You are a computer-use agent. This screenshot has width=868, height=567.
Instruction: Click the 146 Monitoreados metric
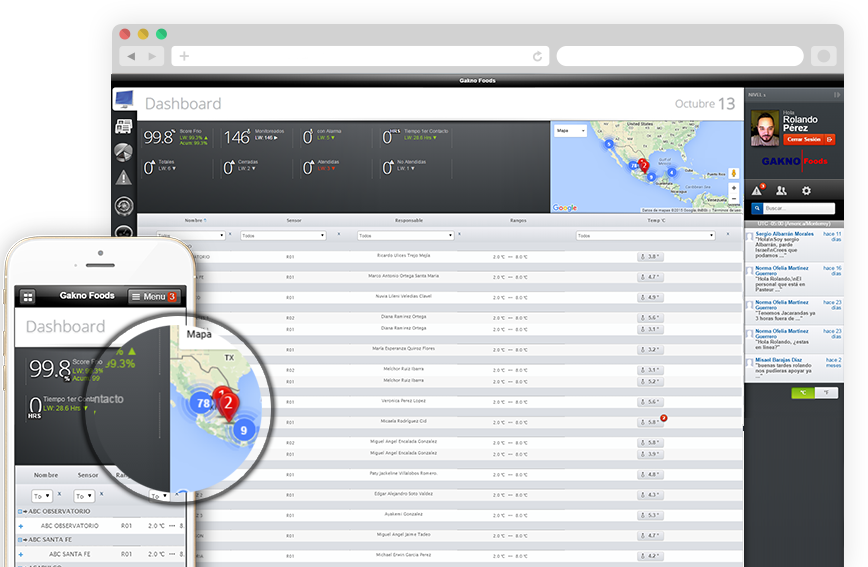[254, 137]
